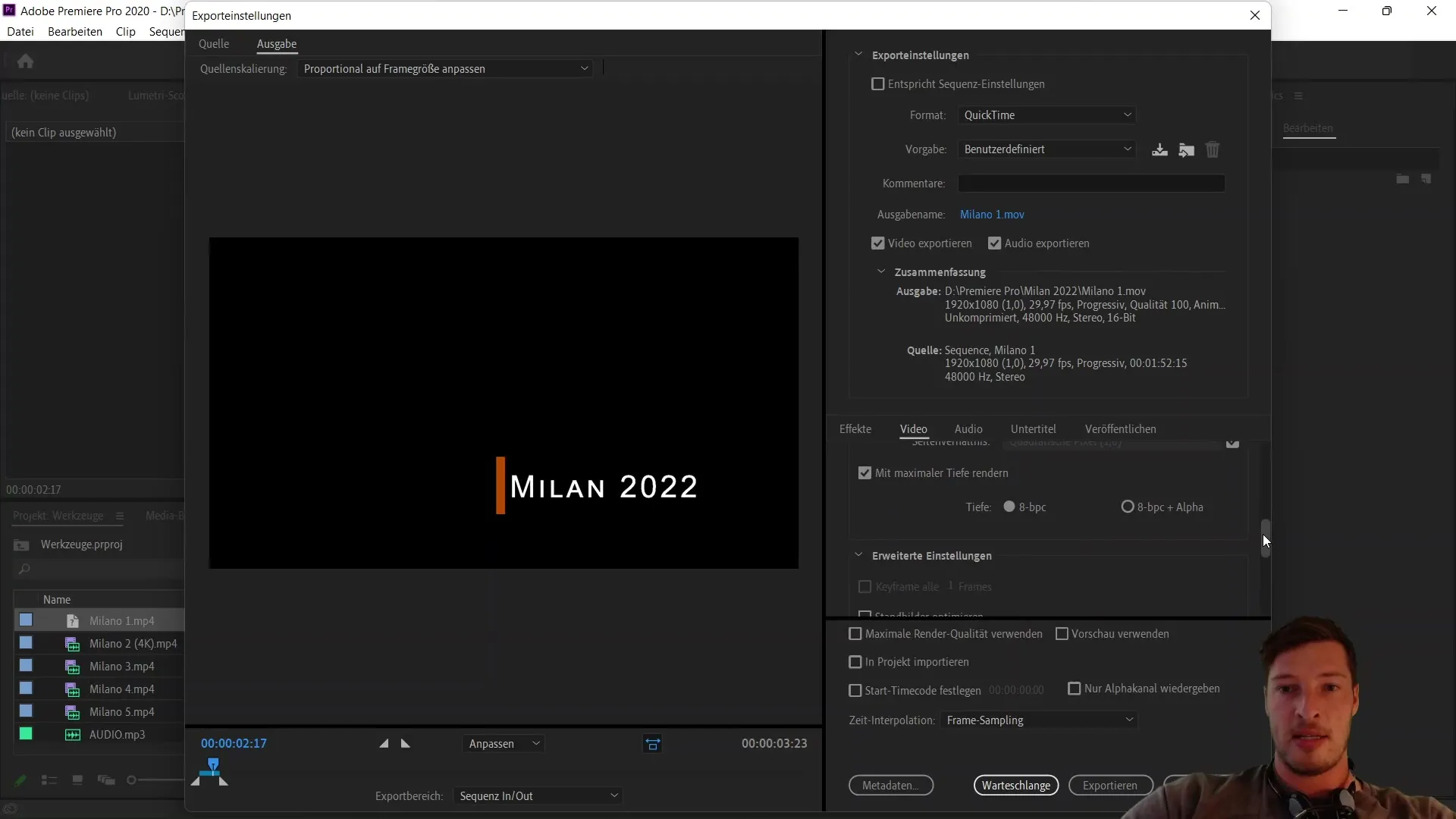This screenshot has height=819, width=1456.
Task: Click the Milano 3.mp4 clip icon
Action: [73, 667]
